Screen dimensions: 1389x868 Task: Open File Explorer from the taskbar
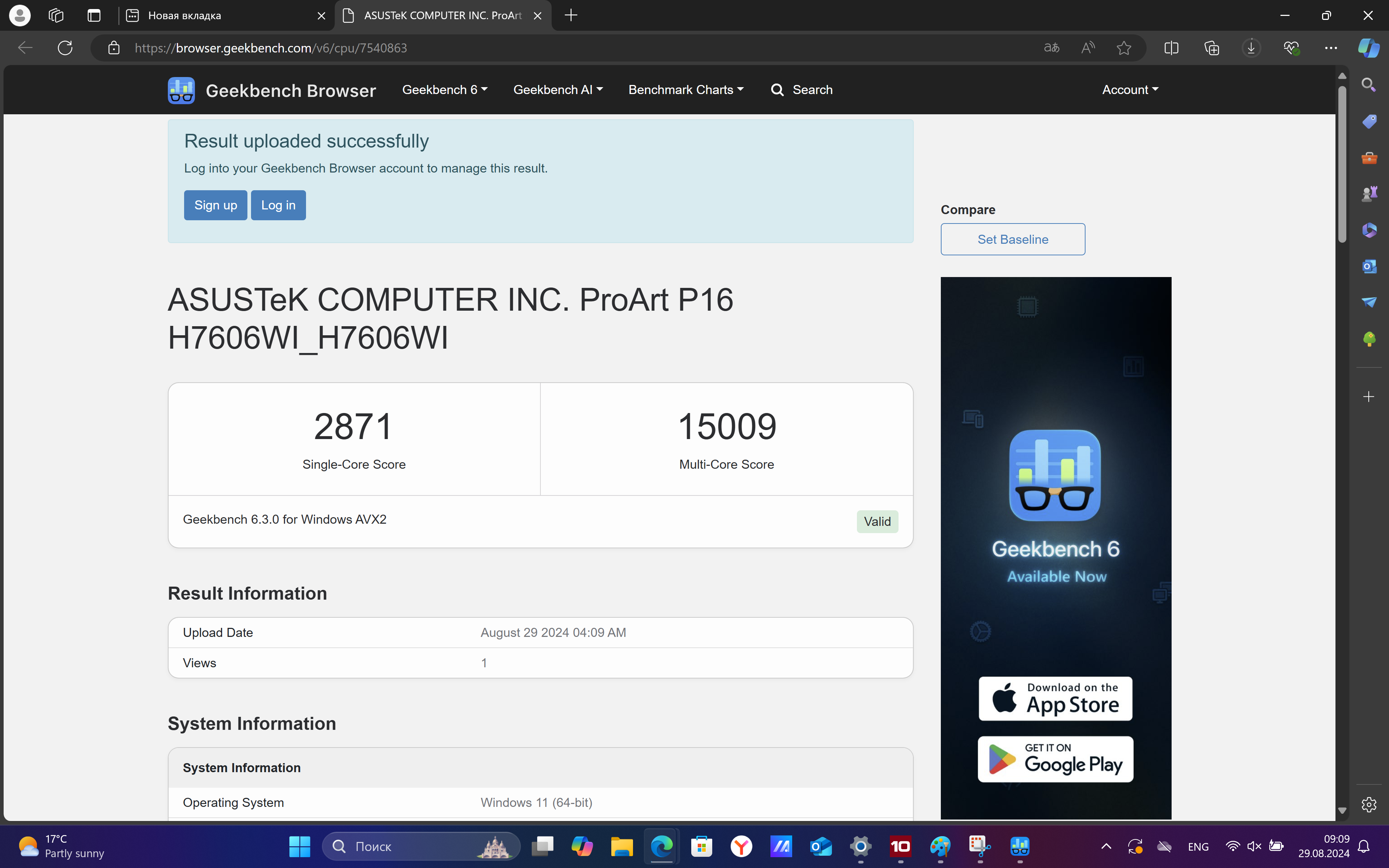[x=621, y=846]
